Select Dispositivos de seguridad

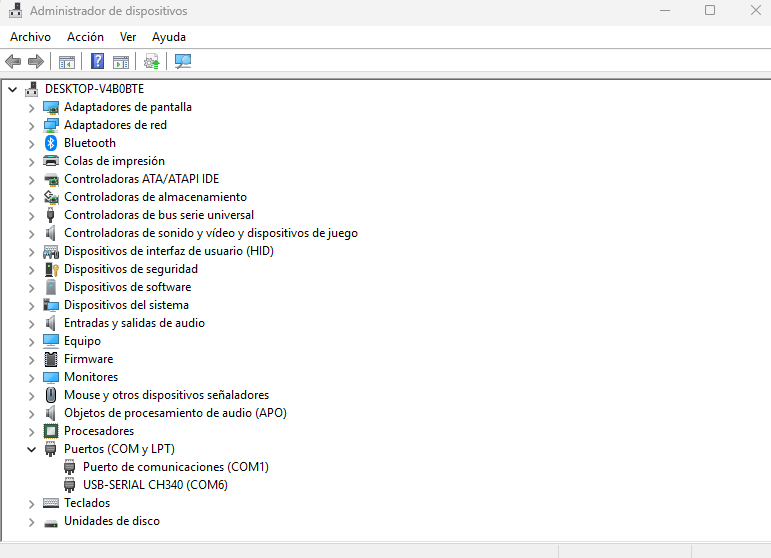131,269
